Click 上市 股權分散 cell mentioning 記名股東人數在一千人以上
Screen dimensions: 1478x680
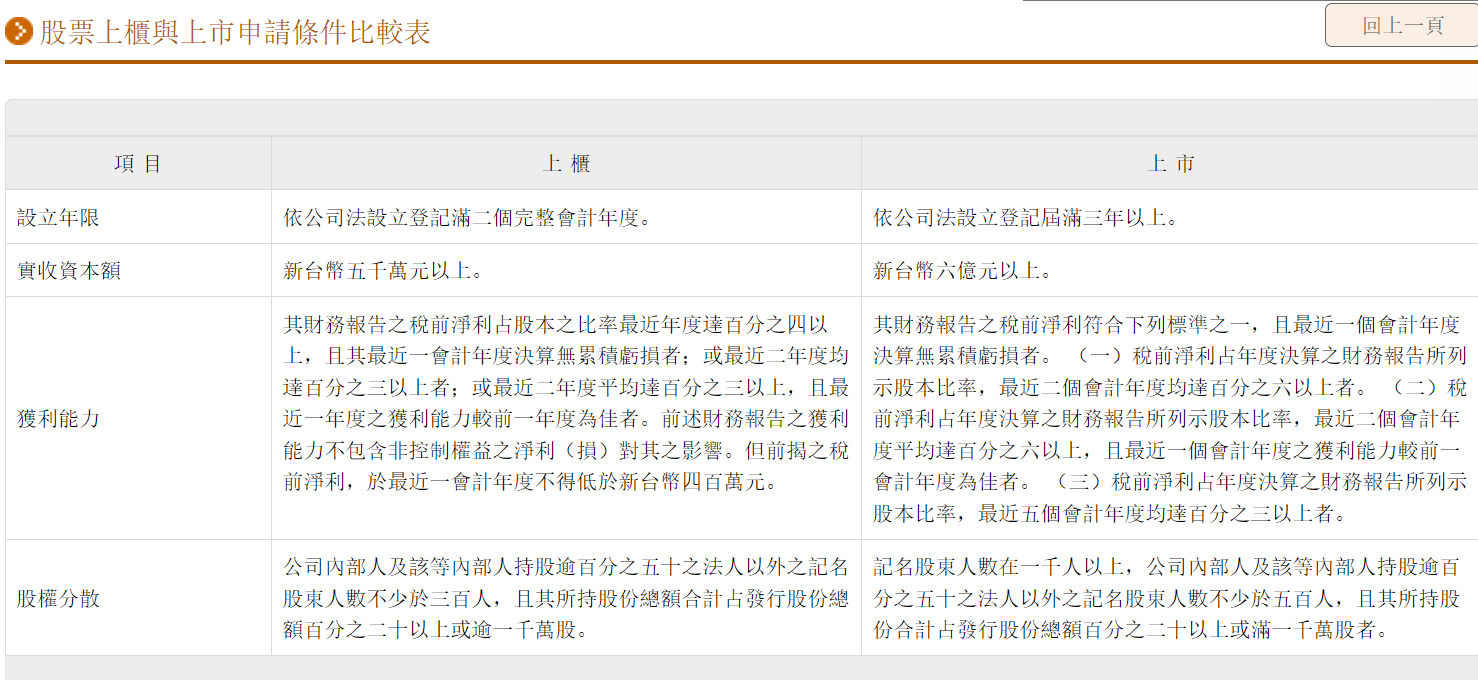click(1169, 598)
